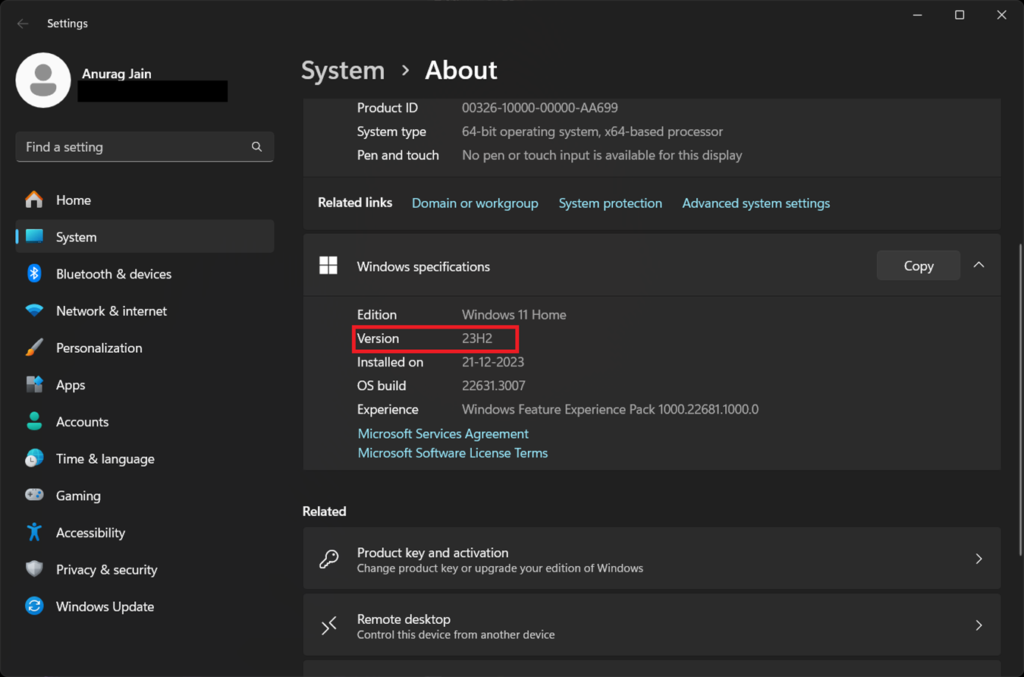
Task: Click the Find a setting field
Action: click(x=144, y=147)
